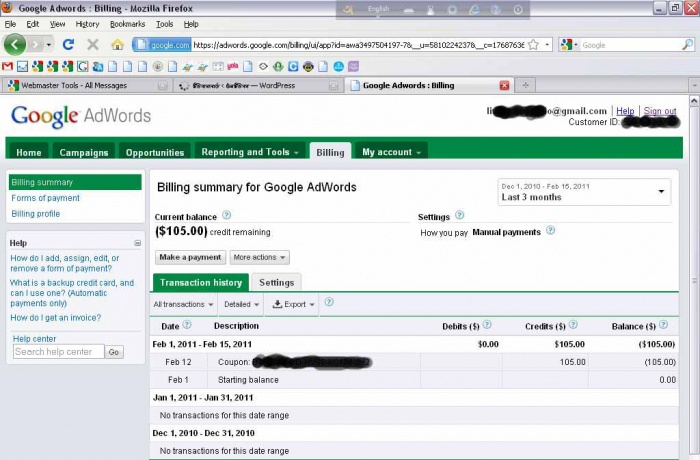
Task: Open the Billing profile link
Action: [36, 213]
